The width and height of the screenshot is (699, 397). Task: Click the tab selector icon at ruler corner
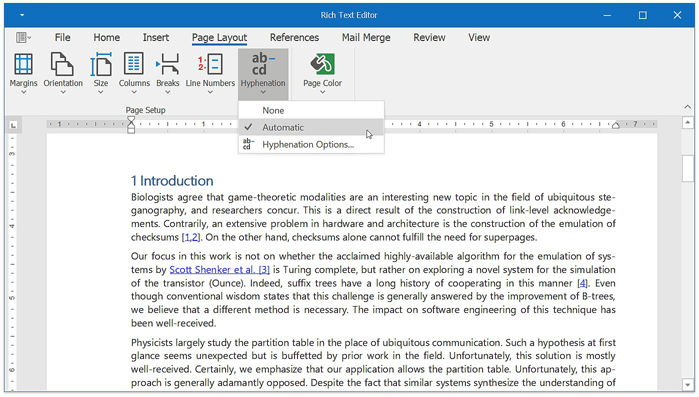coord(13,125)
